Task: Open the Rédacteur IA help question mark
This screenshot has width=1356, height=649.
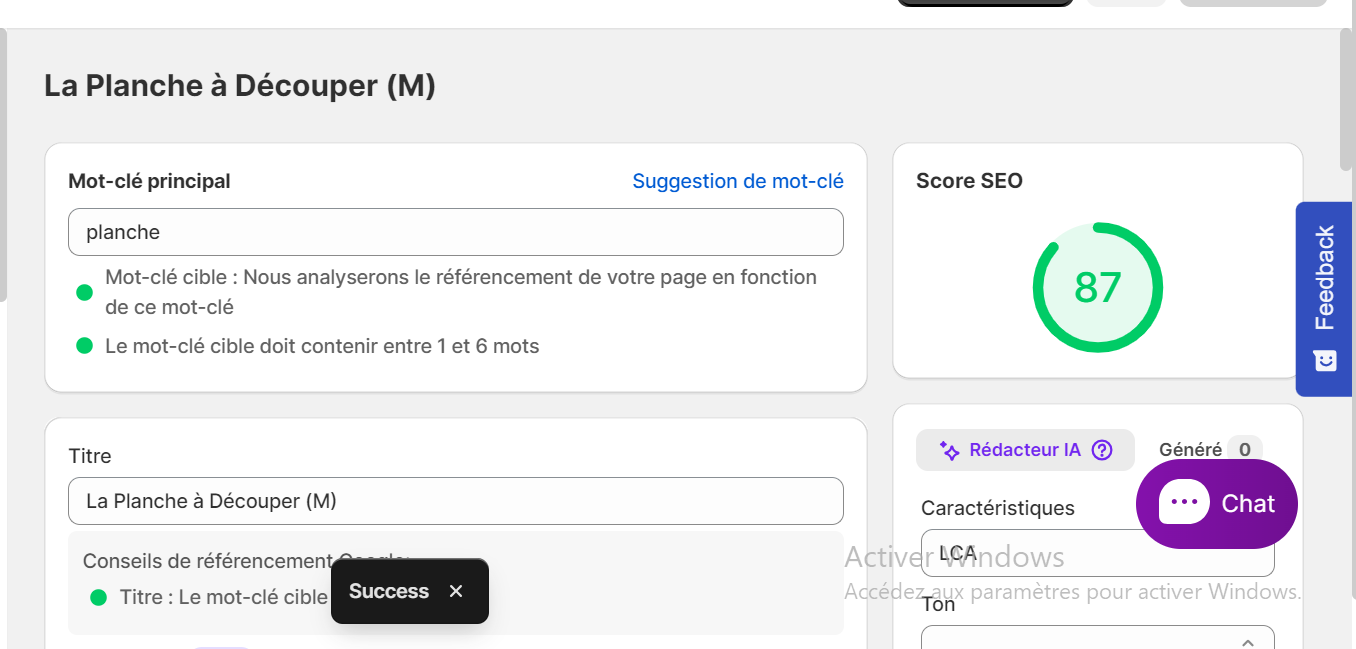Action: click(1102, 450)
